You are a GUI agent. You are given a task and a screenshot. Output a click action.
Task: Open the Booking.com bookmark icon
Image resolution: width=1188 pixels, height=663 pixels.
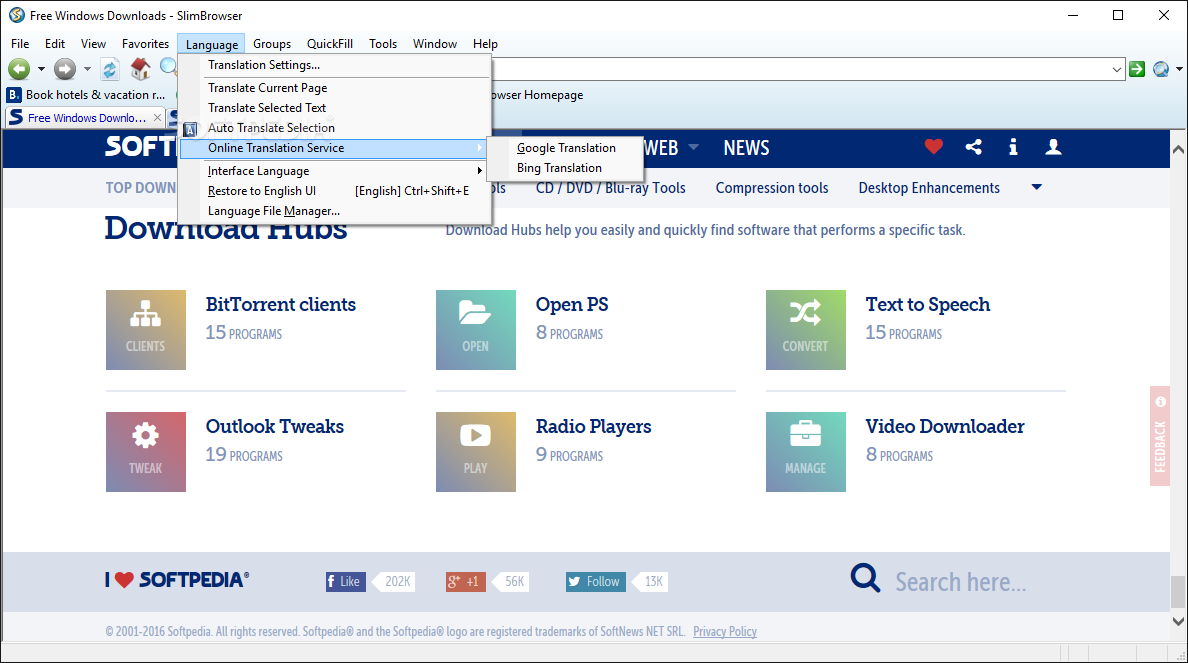pyautogui.click(x=14, y=95)
